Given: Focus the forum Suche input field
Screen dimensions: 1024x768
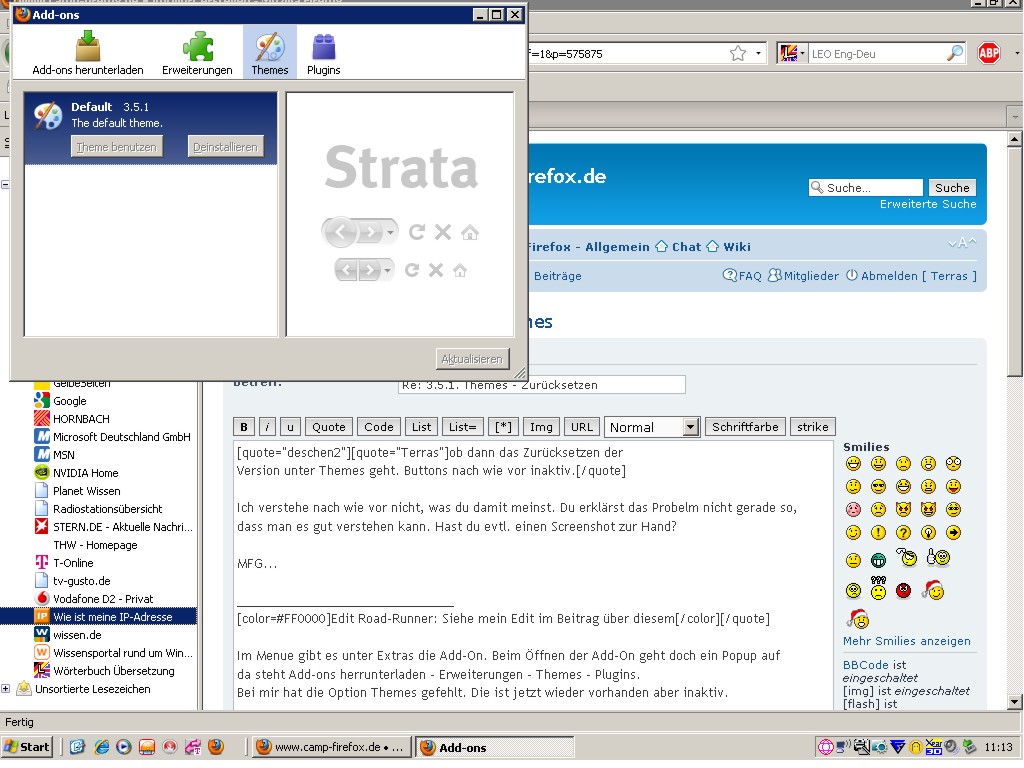Looking at the screenshot, I should 866,187.
